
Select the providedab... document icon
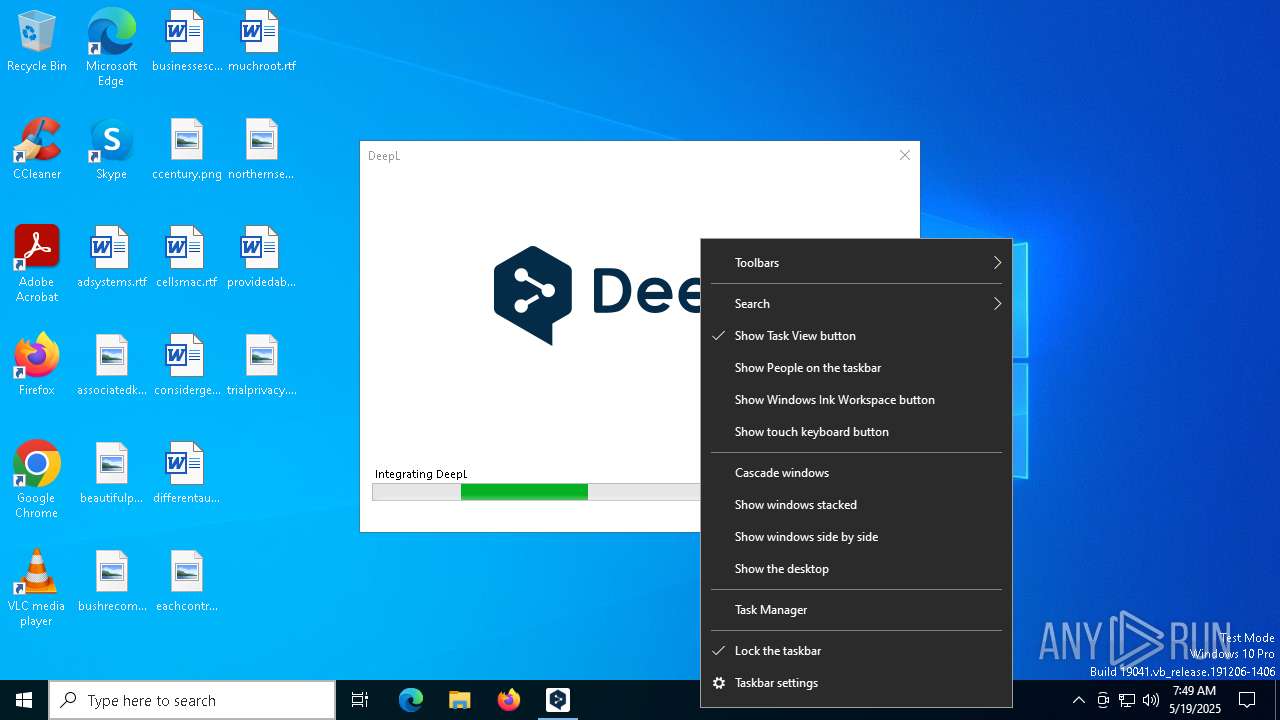pos(261,257)
